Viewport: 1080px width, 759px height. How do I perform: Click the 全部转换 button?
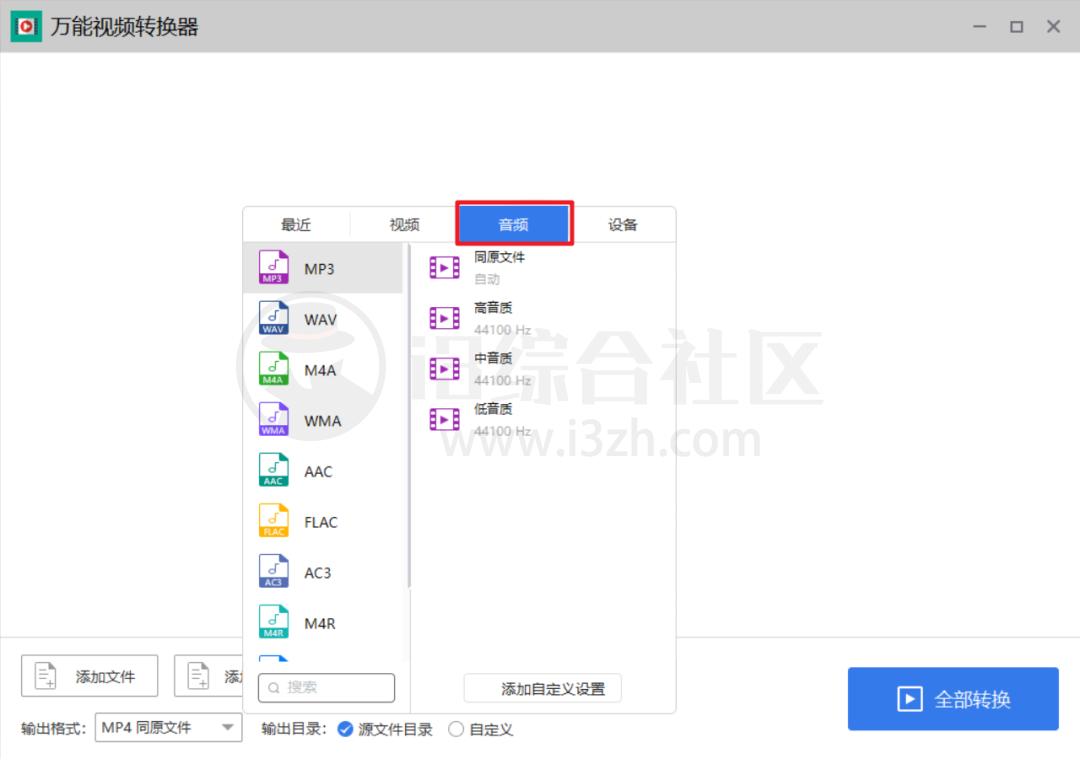953,698
